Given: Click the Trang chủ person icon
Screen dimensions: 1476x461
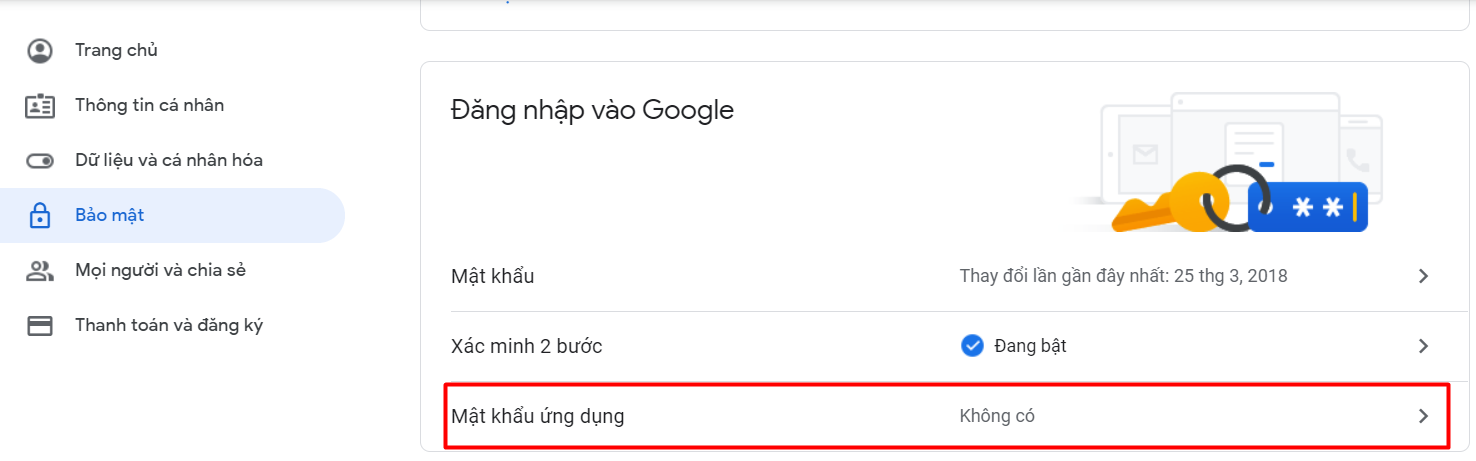Looking at the screenshot, I should (x=40, y=51).
